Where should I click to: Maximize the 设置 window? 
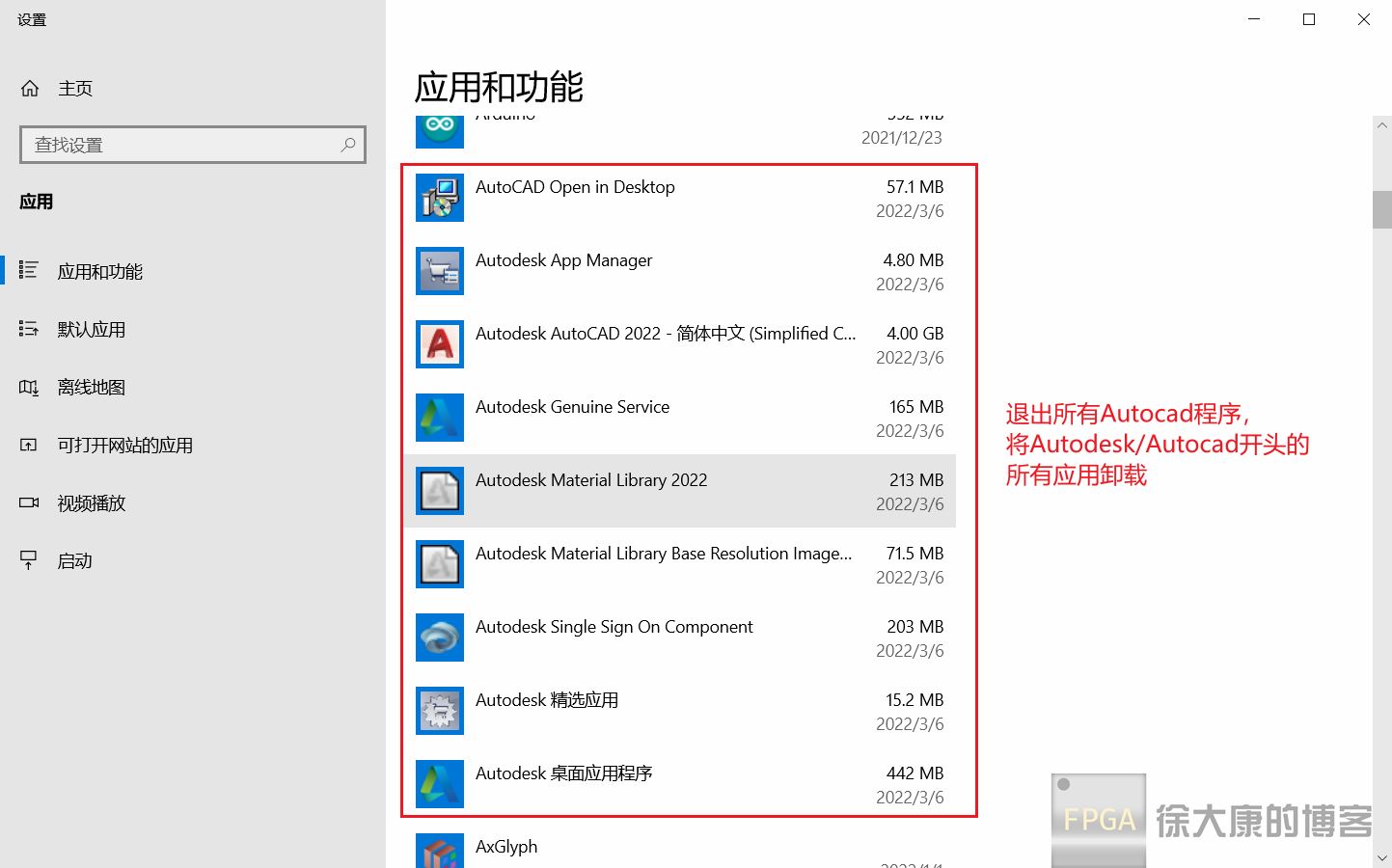[x=1309, y=19]
